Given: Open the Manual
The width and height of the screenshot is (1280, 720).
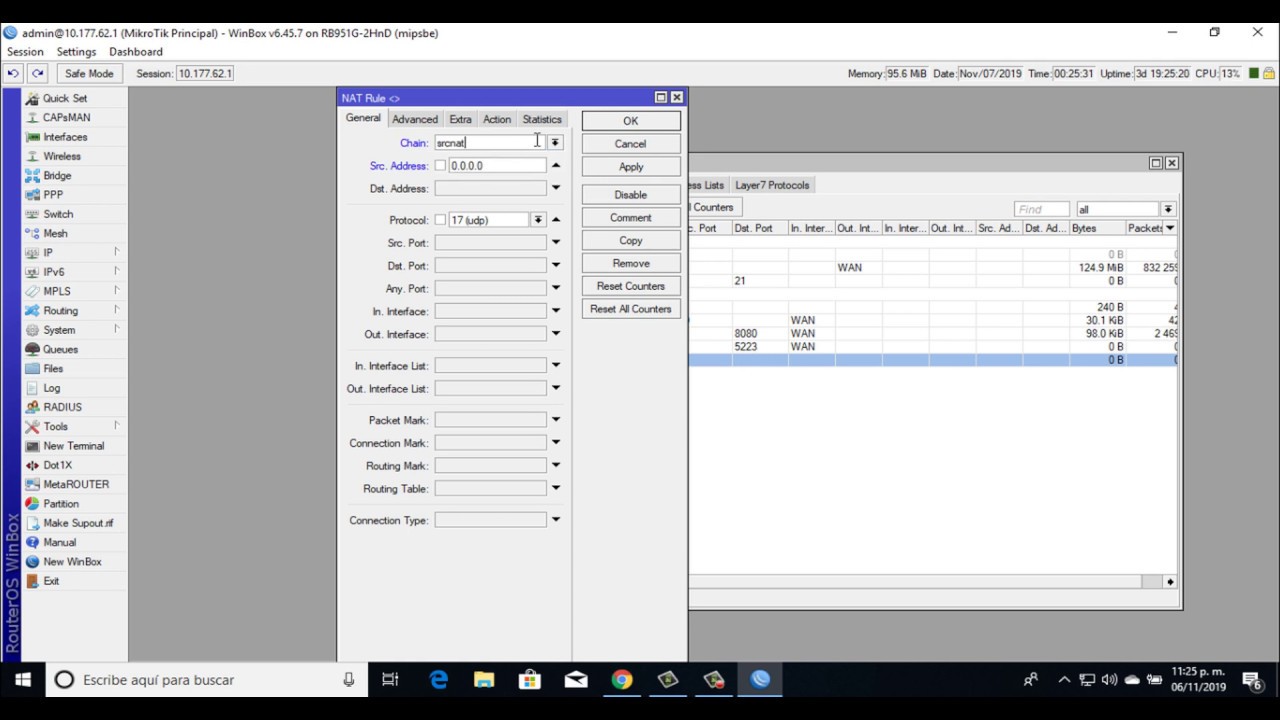Looking at the screenshot, I should (59, 542).
